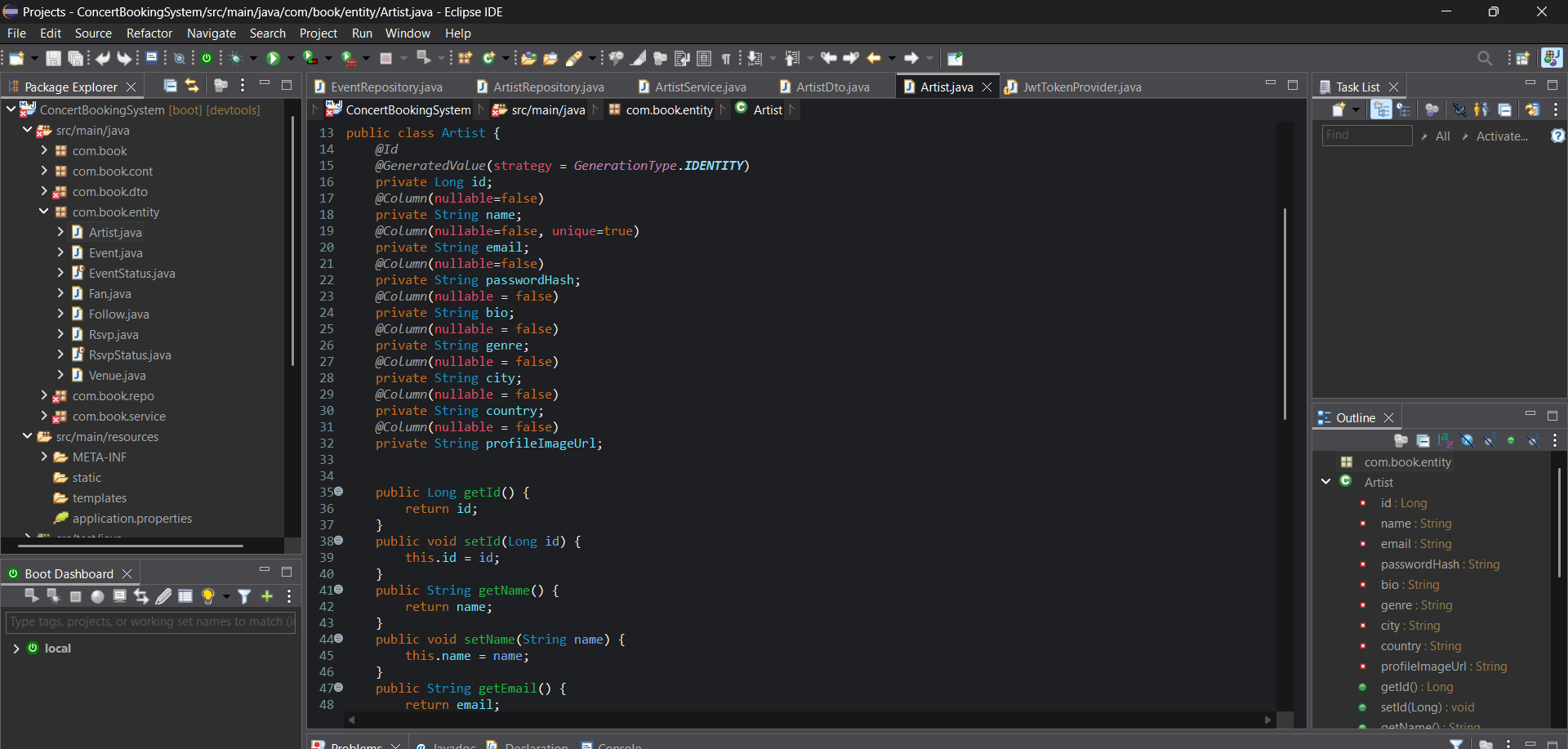Toggle the Categorized view in Task List

pos(1381,109)
